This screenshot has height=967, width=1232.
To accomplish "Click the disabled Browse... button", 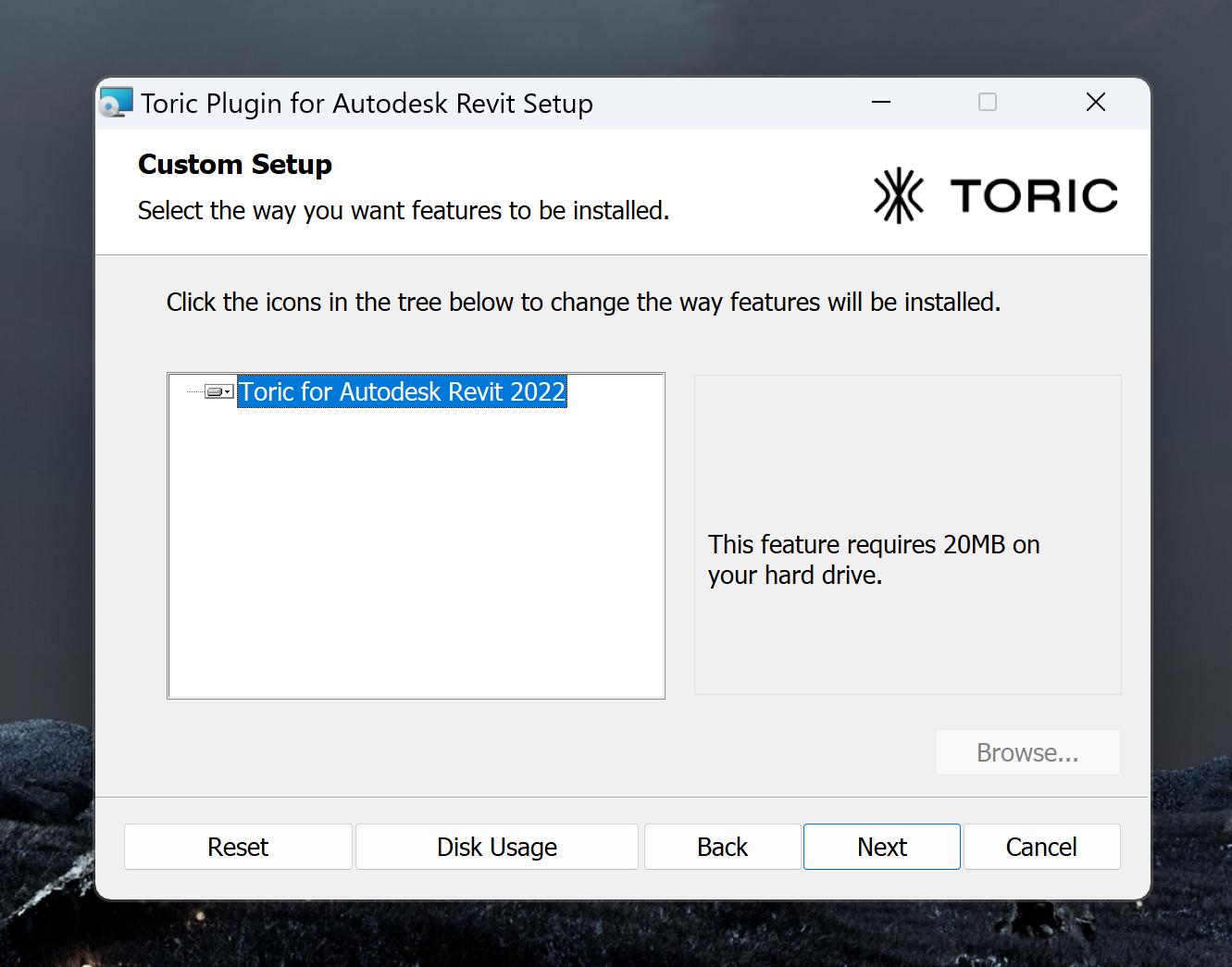I will (x=1027, y=752).
